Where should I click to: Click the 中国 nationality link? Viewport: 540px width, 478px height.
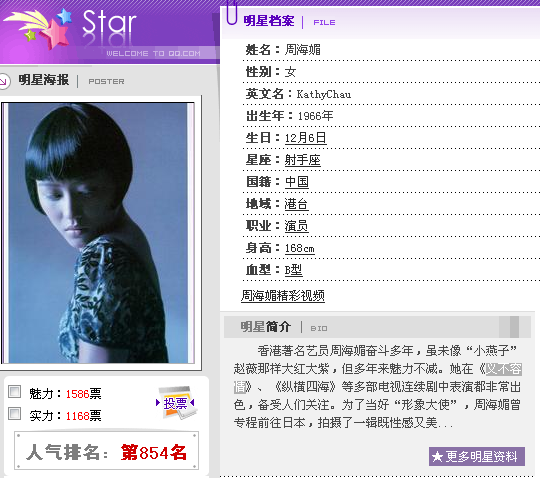click(297, 182)
